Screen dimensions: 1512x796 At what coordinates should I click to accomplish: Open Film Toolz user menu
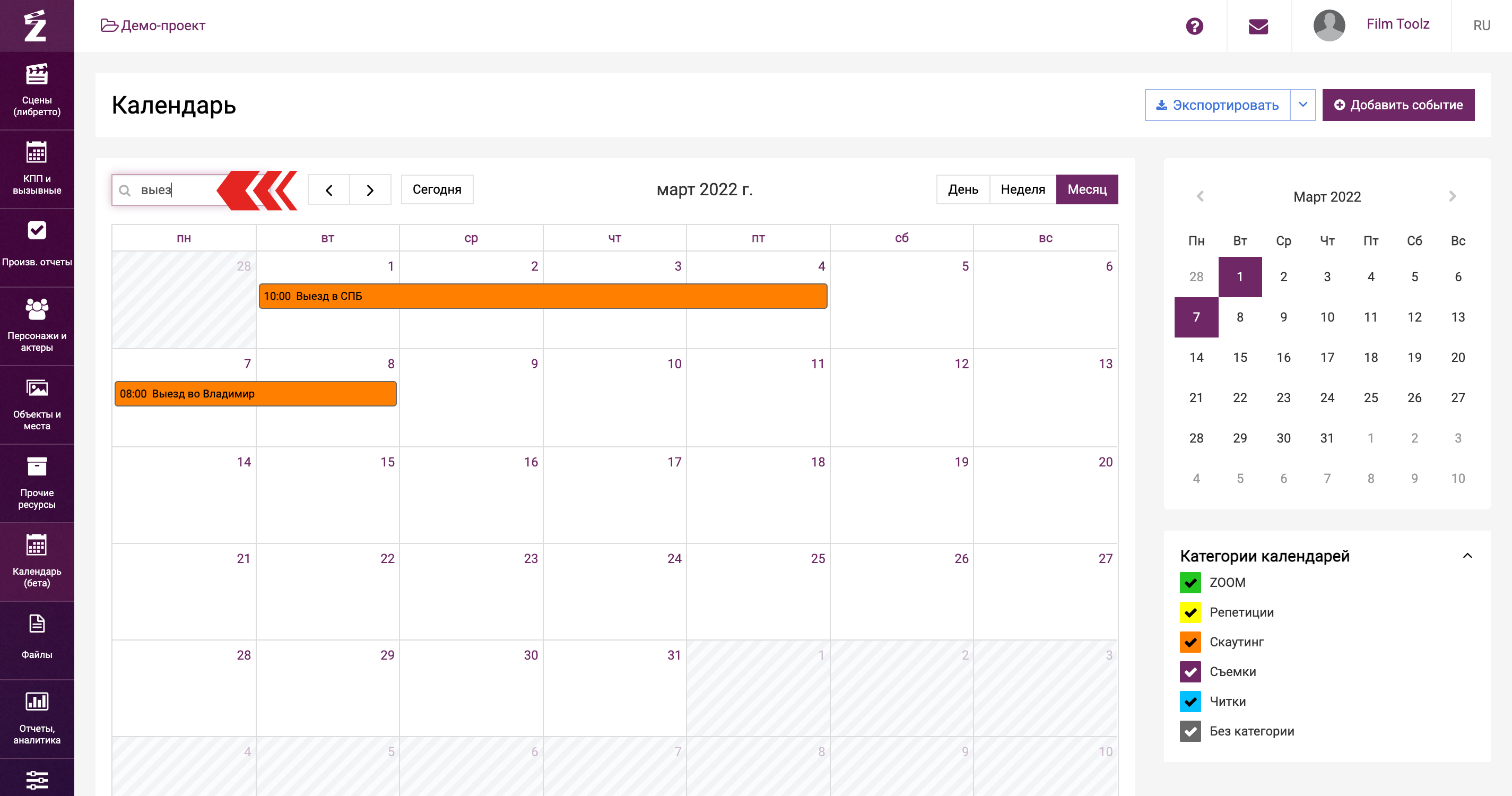tap(1397, 24)
